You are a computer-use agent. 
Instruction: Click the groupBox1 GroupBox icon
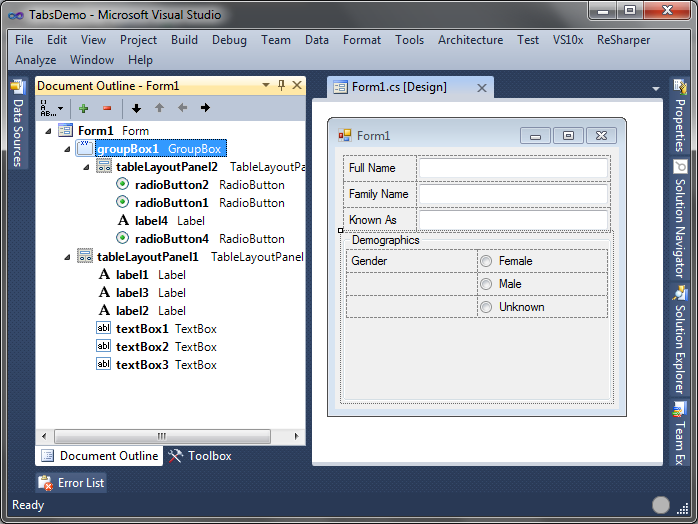pyautogui.click(x=85, y=148)
